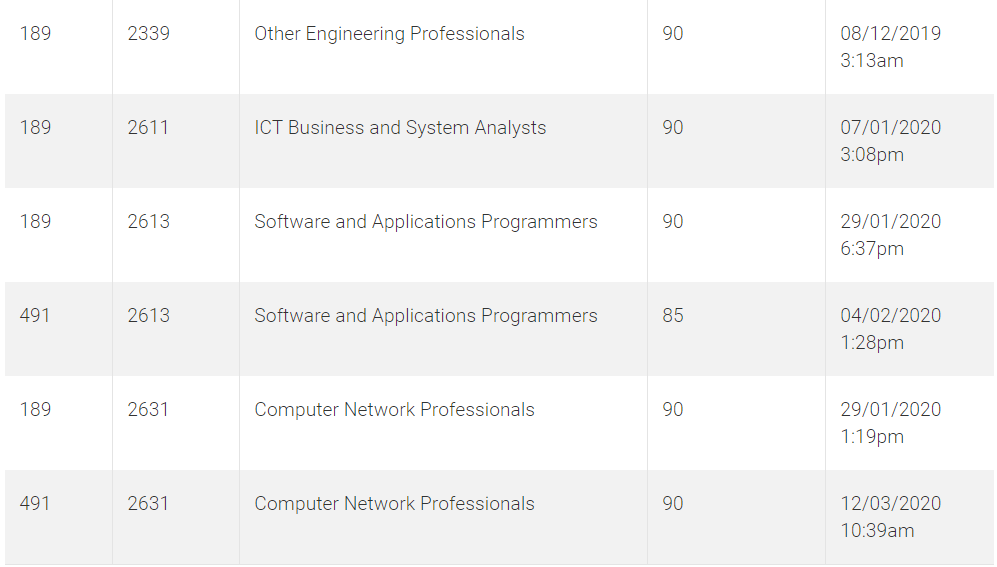This screenshot has width=997, height=567.
Task: Select the ICT Business and System Analysts text
Action: 400,128
